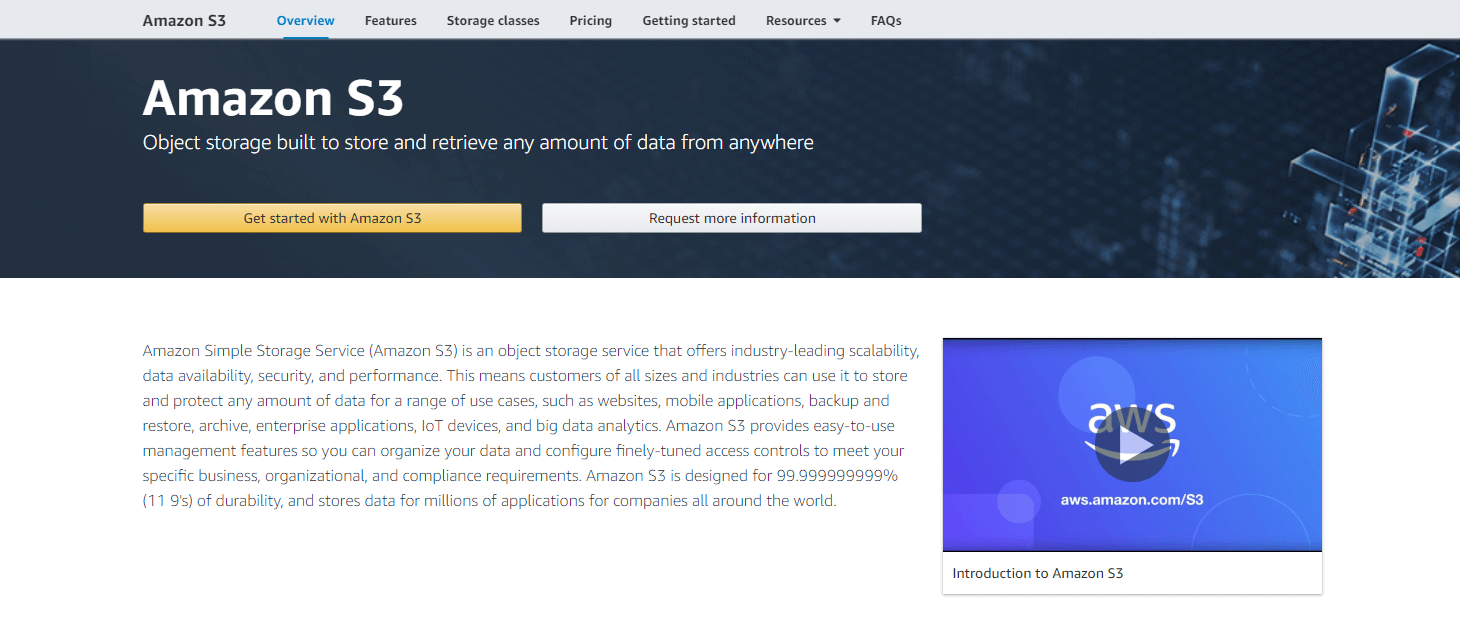Switch to the Overview tab
1460x627 pixels.
coord(305,21)
